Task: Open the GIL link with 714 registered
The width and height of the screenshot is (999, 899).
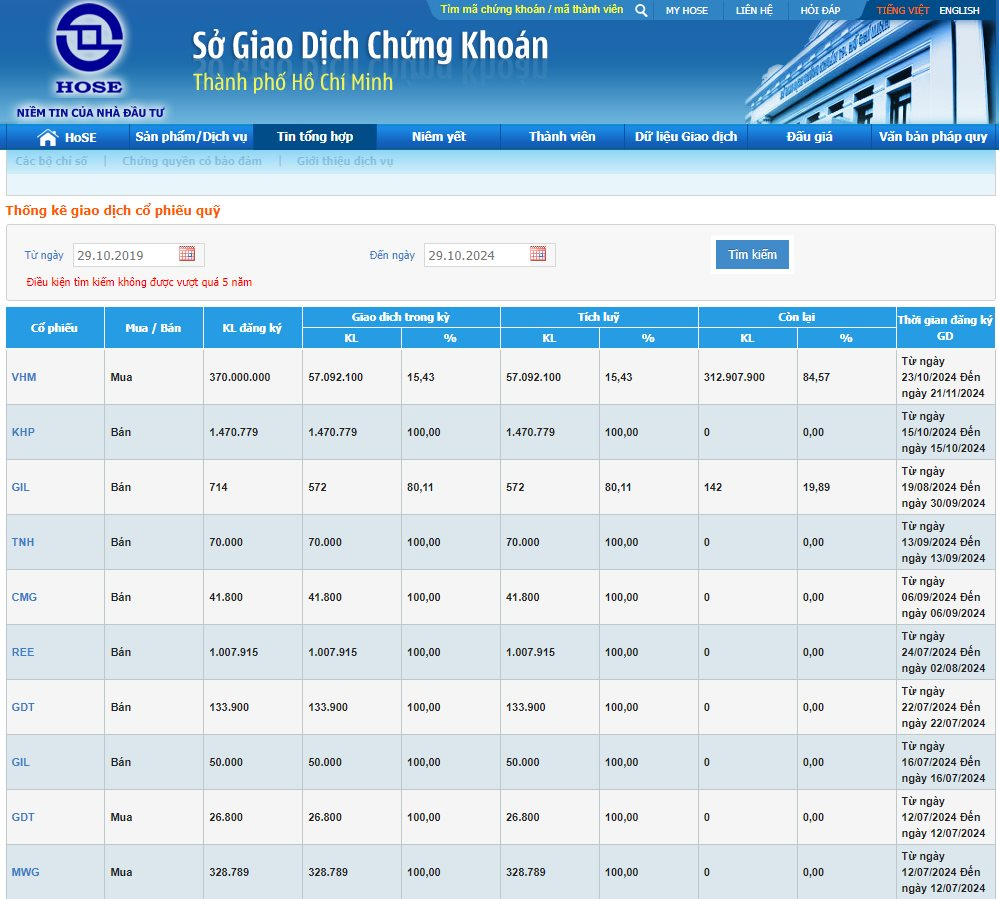Action: [20, 487]
